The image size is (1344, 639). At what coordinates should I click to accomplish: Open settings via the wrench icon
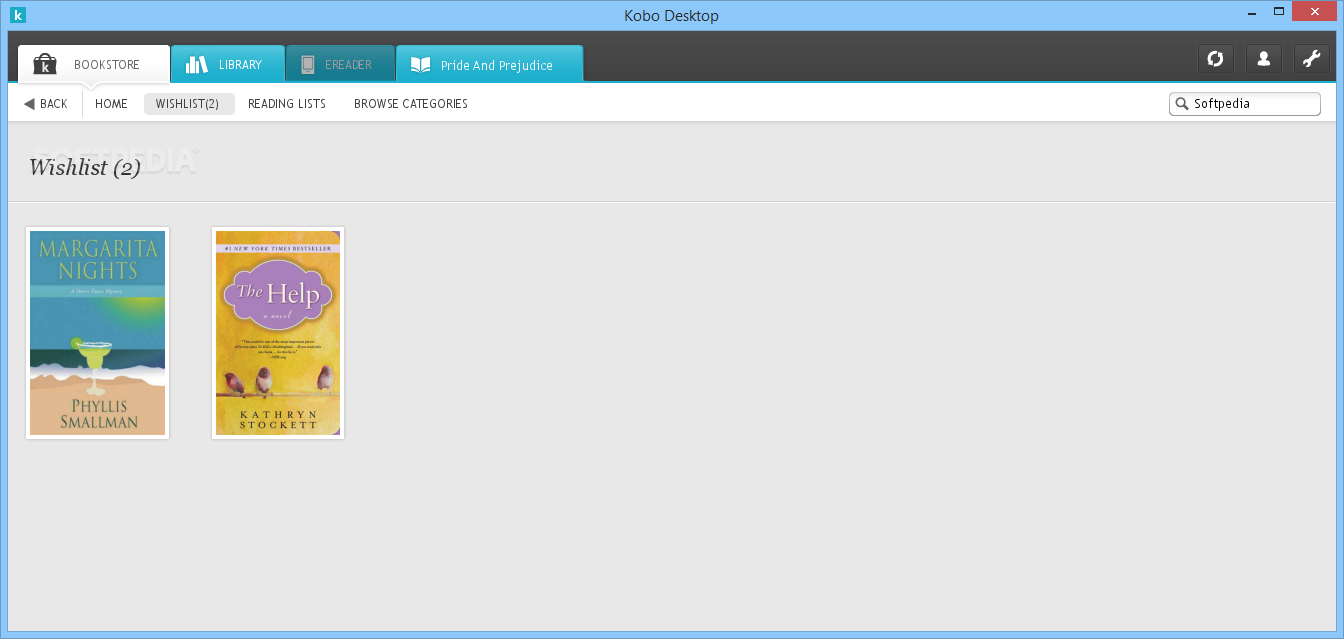pos(1311,59)
